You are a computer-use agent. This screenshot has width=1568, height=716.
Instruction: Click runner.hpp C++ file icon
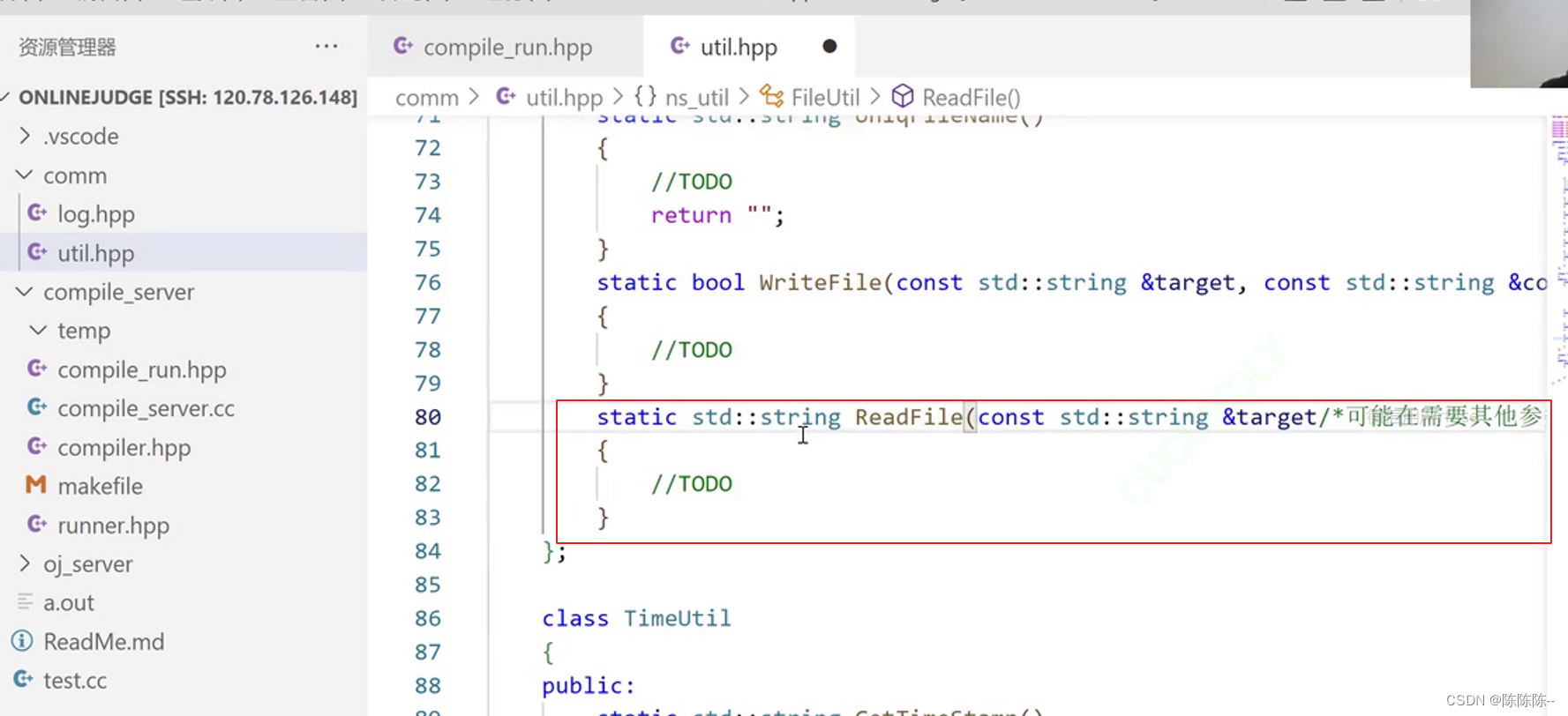point(37,524)
